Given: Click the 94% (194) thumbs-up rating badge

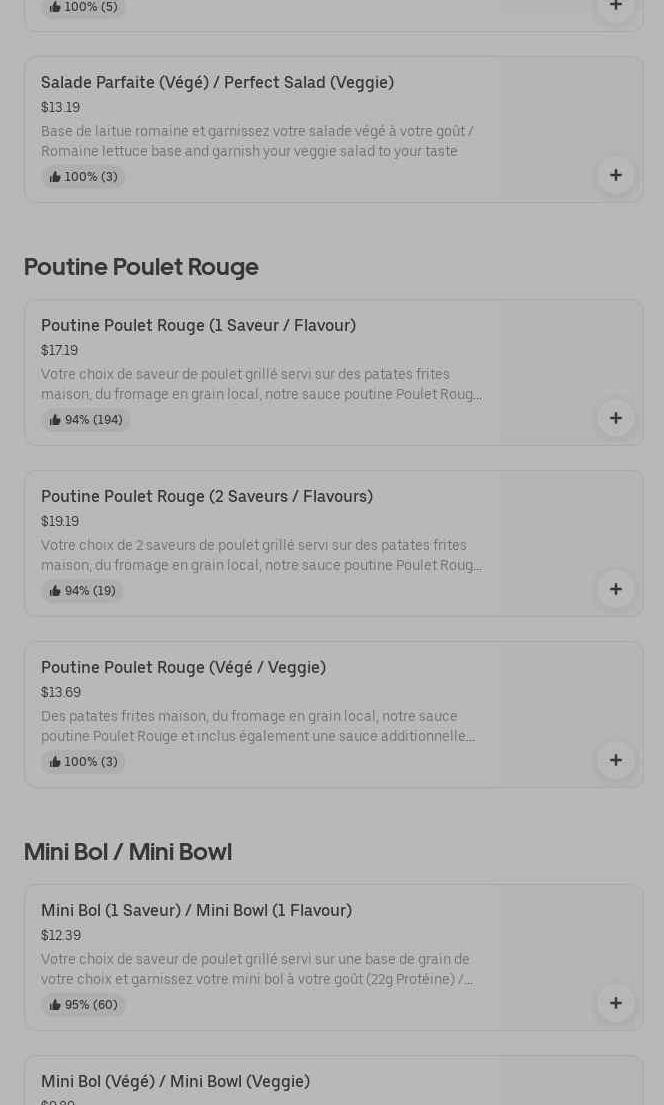Looking at the screenshot, I should [x=86, y=420].
